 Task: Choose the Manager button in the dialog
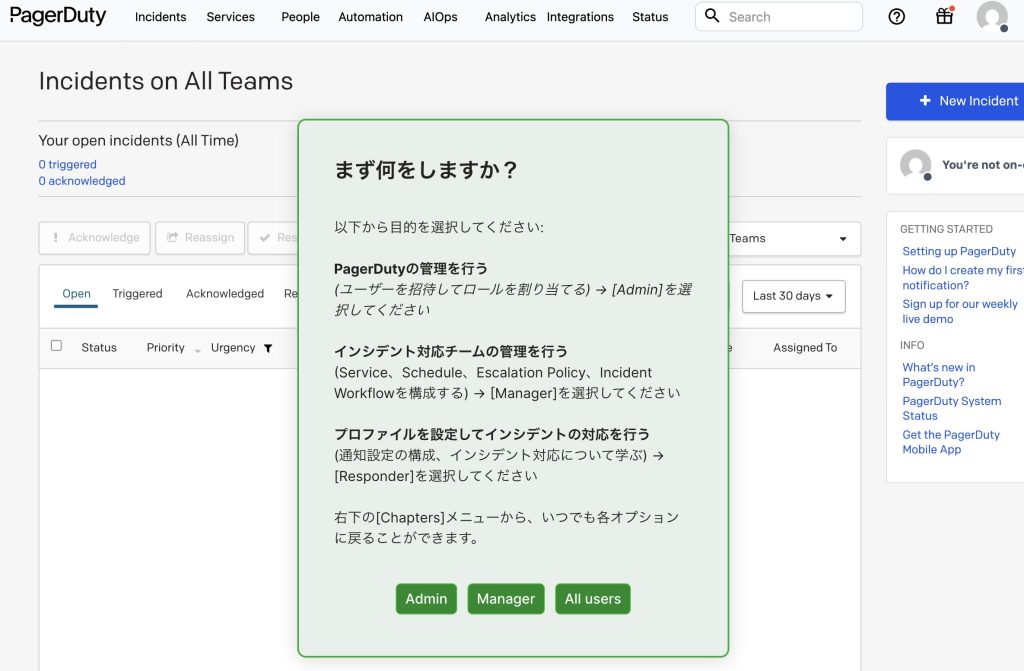coord(506,598)
